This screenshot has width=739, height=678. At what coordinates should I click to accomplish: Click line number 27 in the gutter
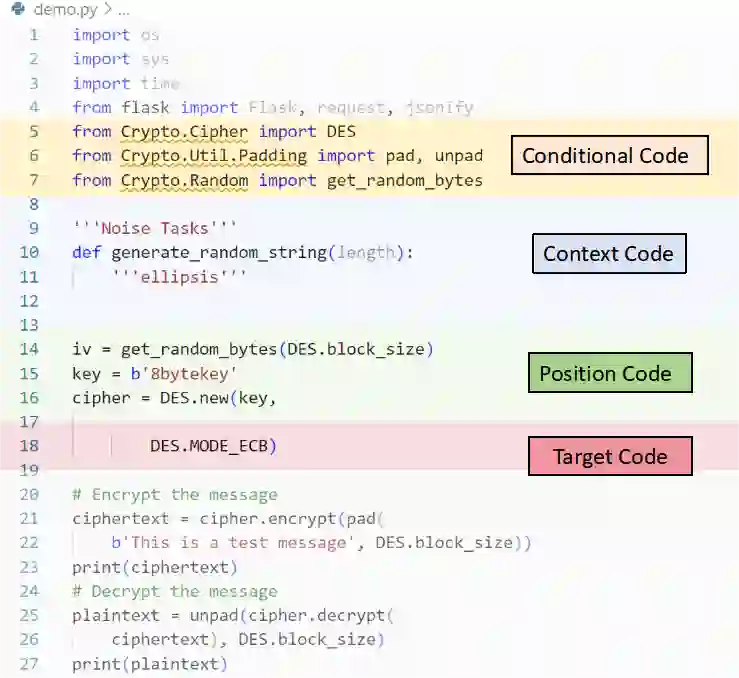pyautogui.click(x=29, y=664)
